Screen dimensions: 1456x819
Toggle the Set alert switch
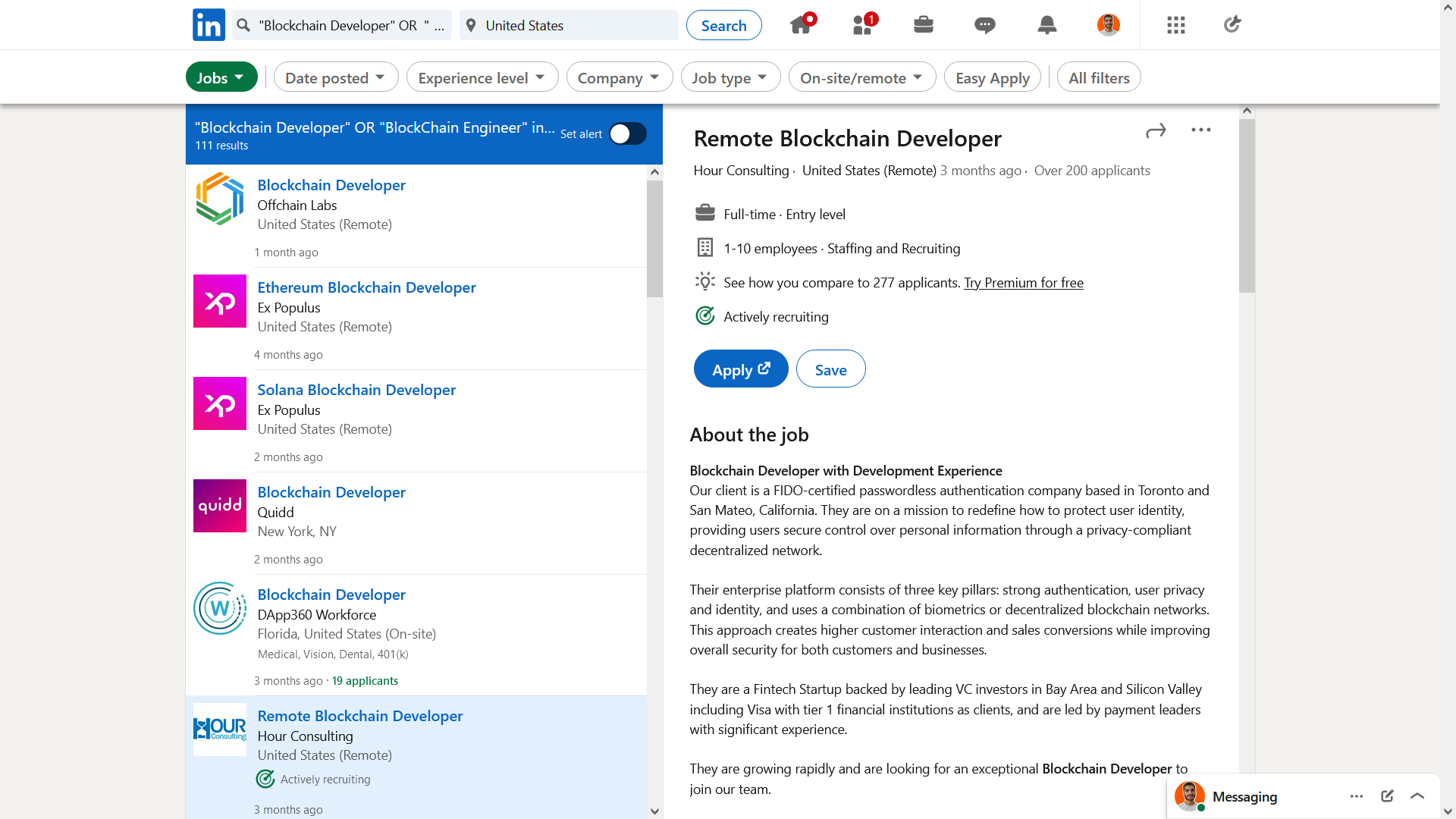click(x=628, y=134)
